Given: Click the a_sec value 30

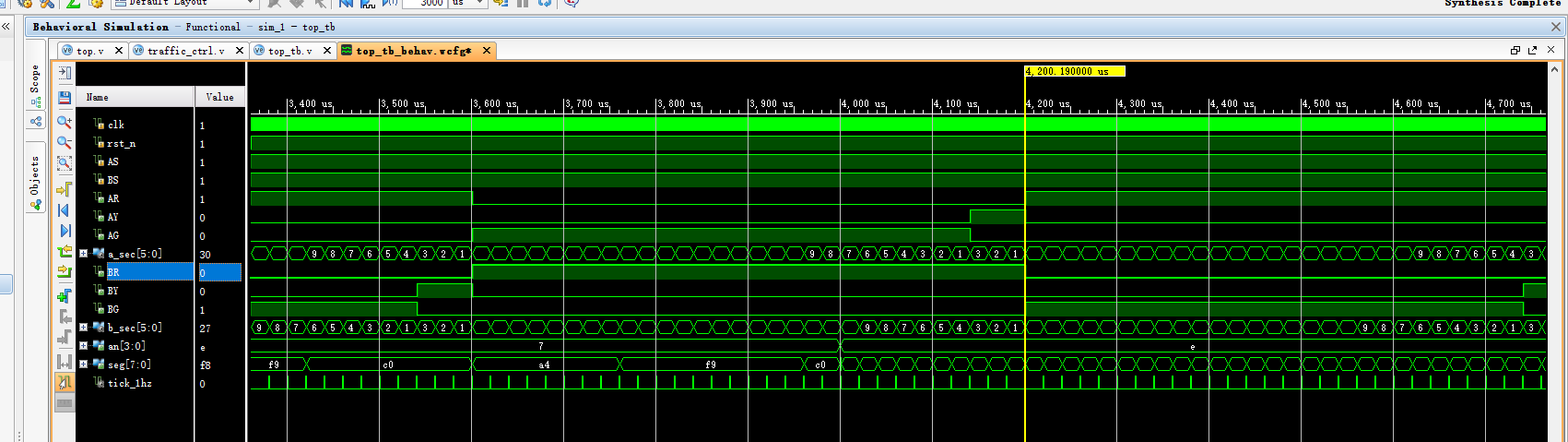Looking at the screenshot, I should pos(205,255).
